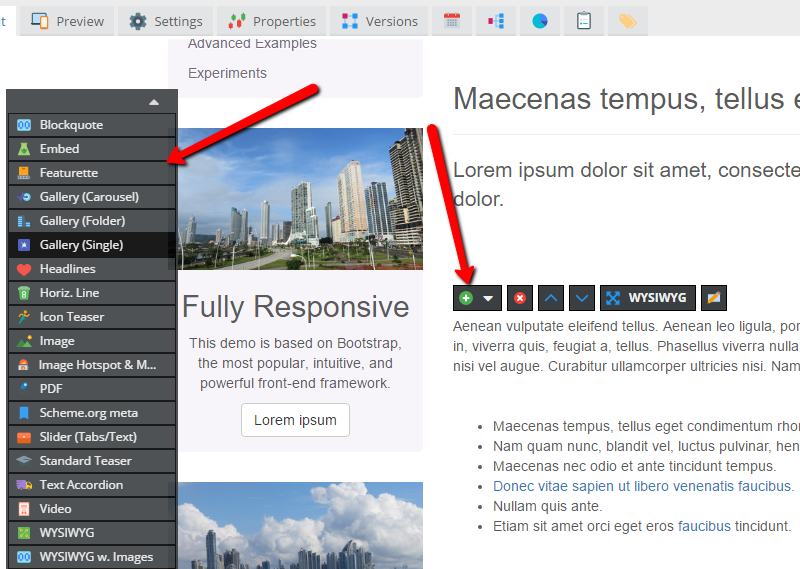
Task: Open the red and blue tree-structure icon tab
Action: tap(496, 21)
